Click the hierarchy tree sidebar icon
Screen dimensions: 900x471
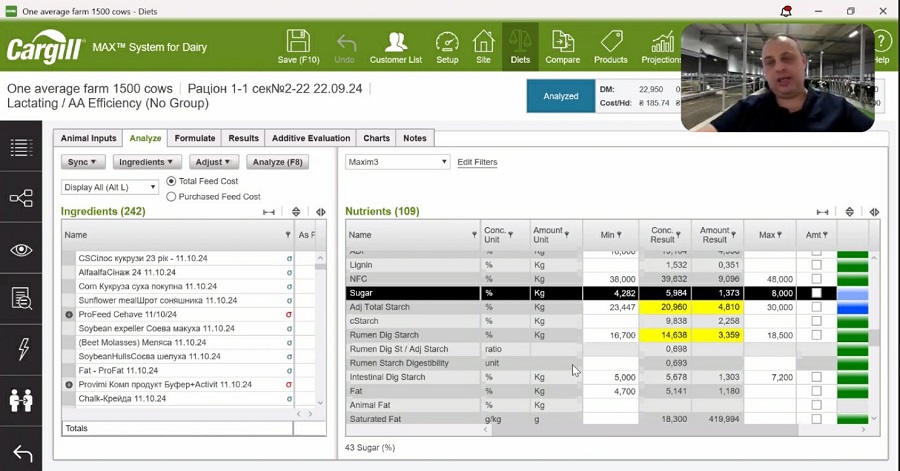point(21,198)
